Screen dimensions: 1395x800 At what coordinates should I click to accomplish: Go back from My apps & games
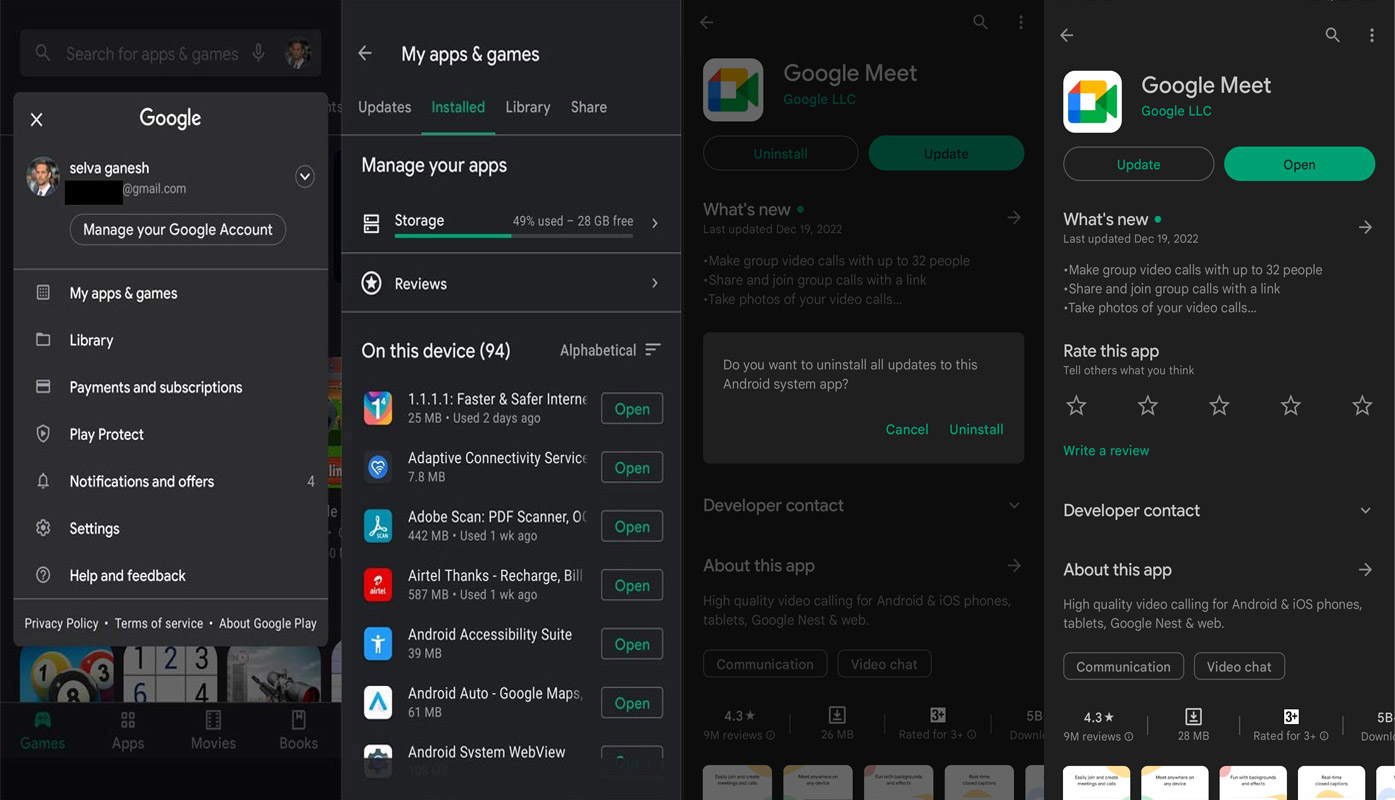pyautogui.click(x=365, y=54)
